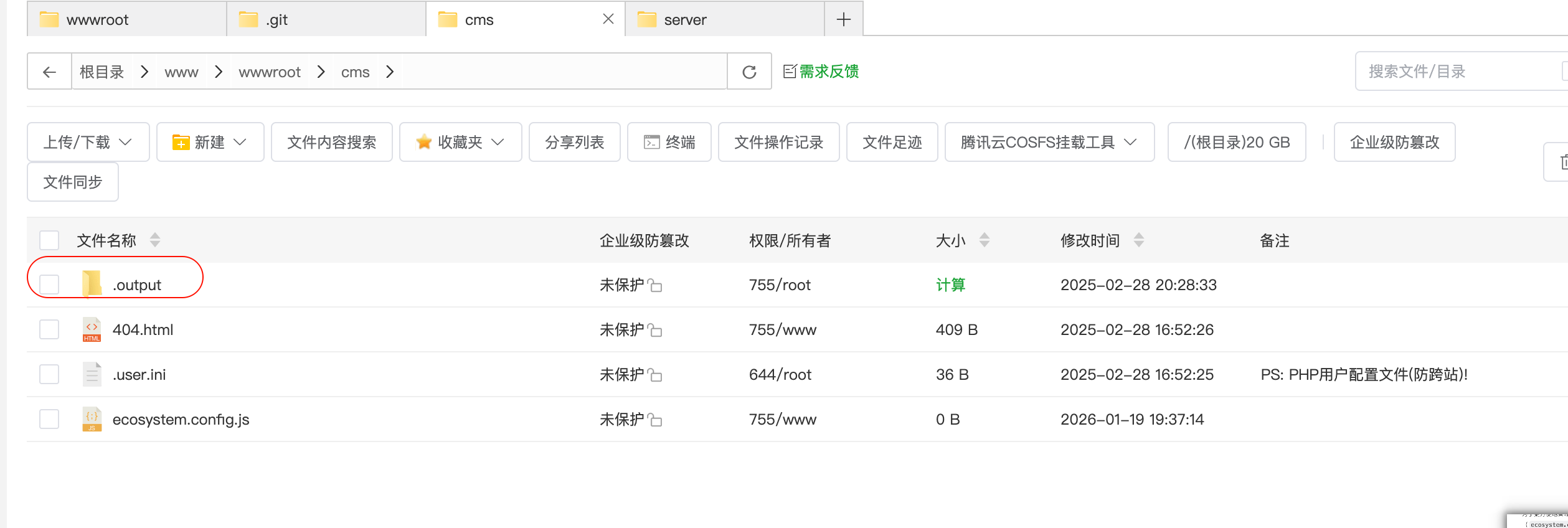Screen dimensions: 1568x528
Task: Open a new tab with plus icon
Action: [843, 19]
